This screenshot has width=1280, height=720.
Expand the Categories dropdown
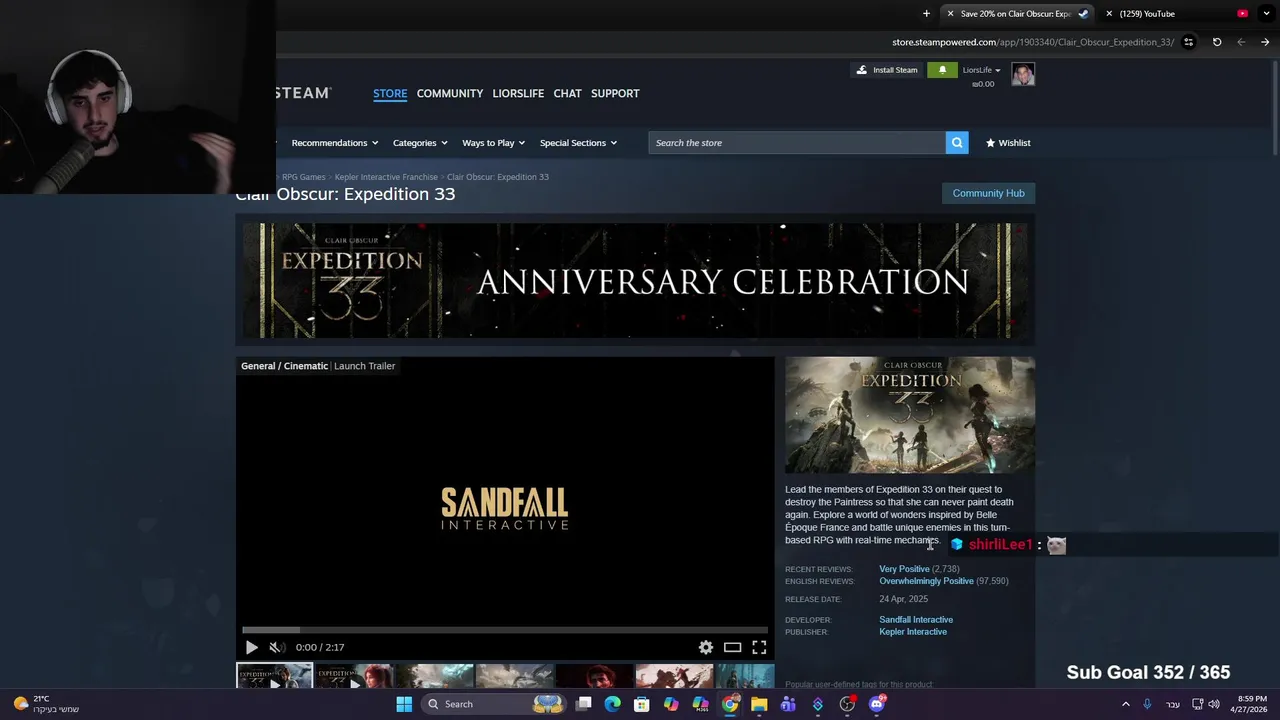pyautogui.click(x=420, y=143)
